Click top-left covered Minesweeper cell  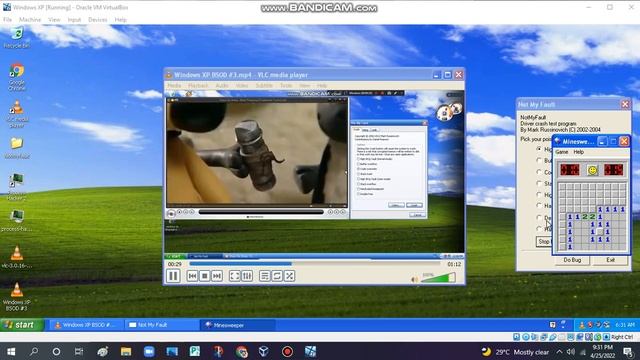pos(562,187)
